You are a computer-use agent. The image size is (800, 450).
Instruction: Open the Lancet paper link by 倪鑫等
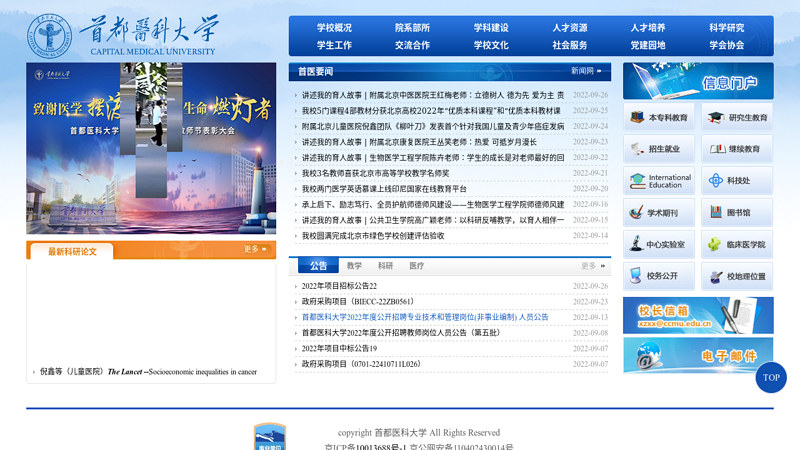[x=148, y=372]
